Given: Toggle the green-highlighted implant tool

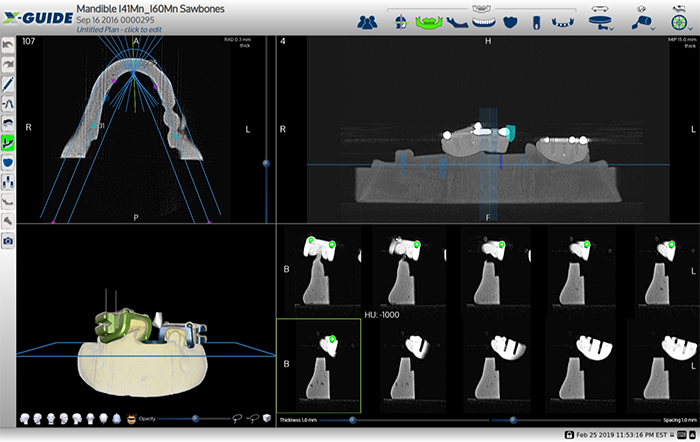Looking at the screenshot, I should coord(9,141).
